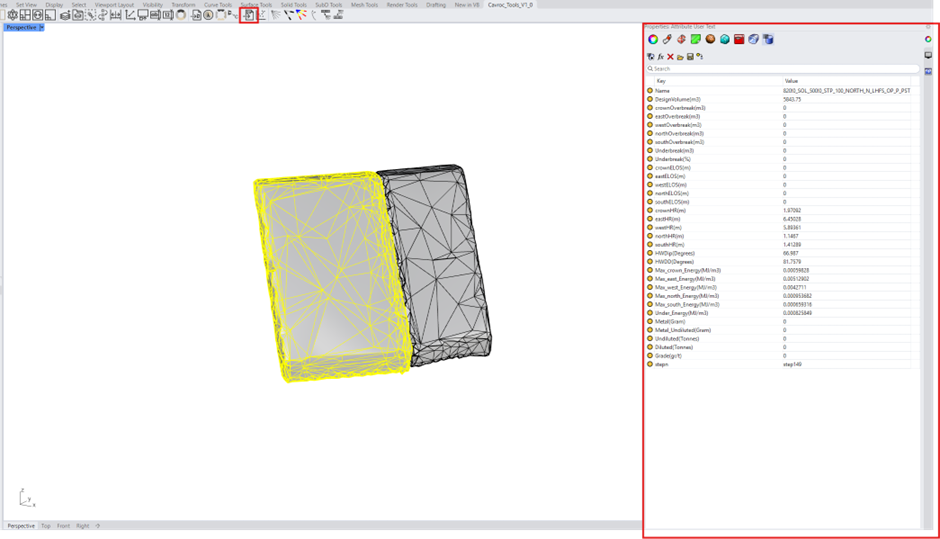Image resolution: width=940 pixels, height=539 pixels.
Task: Switch to the SubD Tools tab
Action: coord(329,5)
